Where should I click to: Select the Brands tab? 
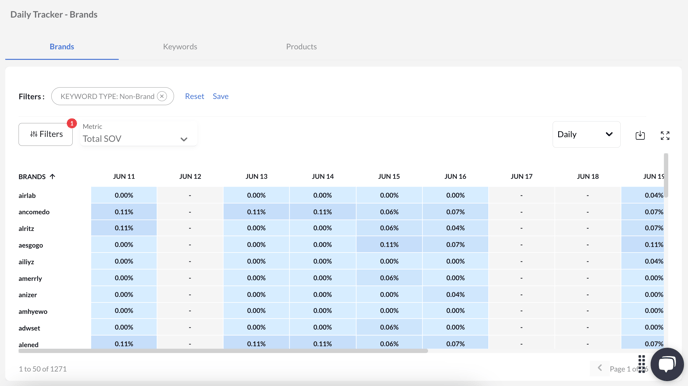[x=62, y=46]
